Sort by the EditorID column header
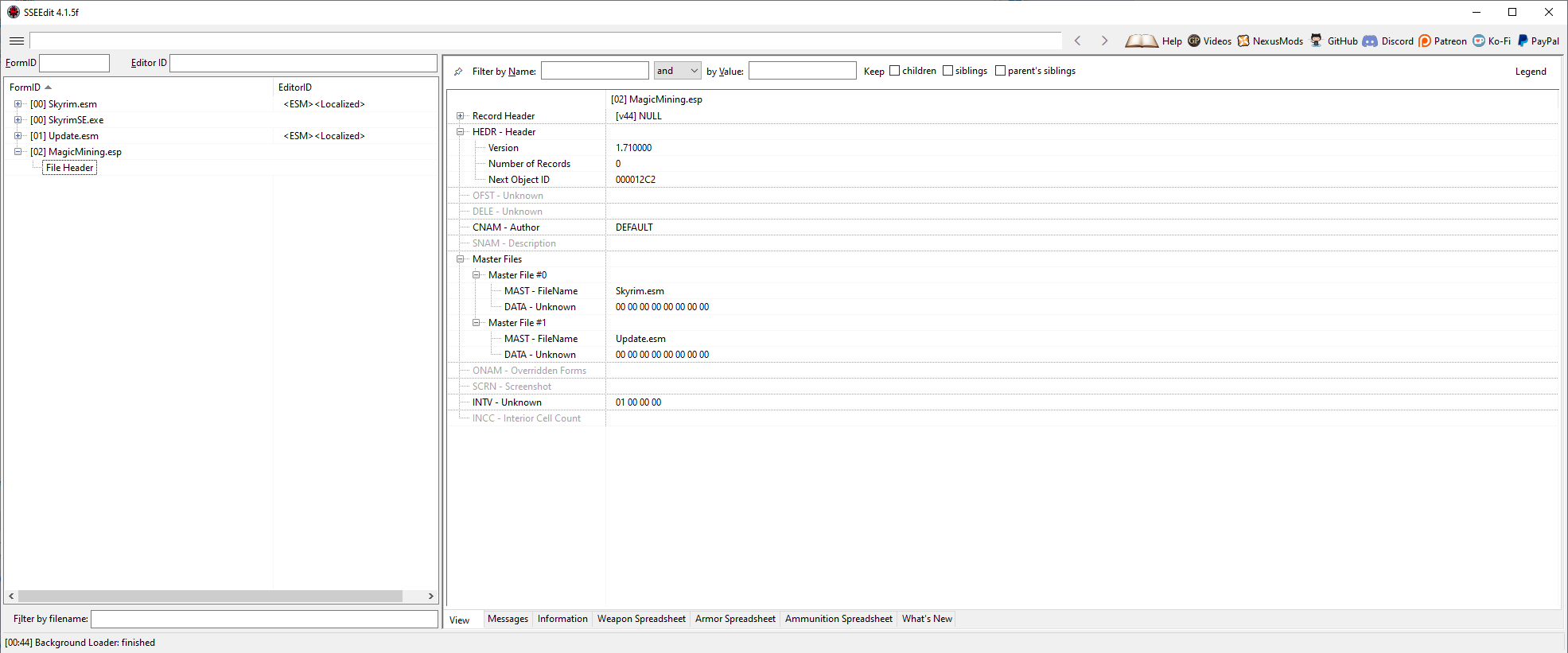The width and height of the screenshot is (1568, 653). pos(355,87)
